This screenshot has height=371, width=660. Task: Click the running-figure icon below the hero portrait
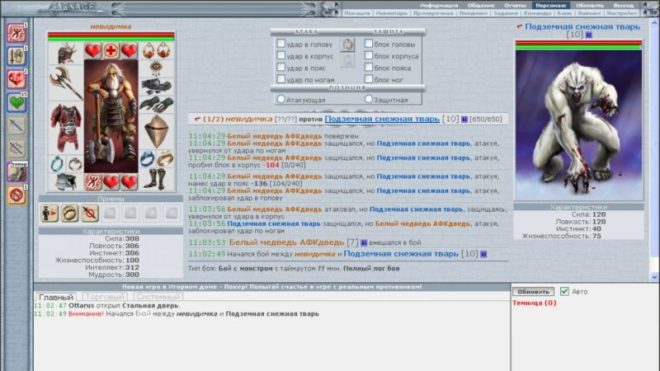coord(93,182)
